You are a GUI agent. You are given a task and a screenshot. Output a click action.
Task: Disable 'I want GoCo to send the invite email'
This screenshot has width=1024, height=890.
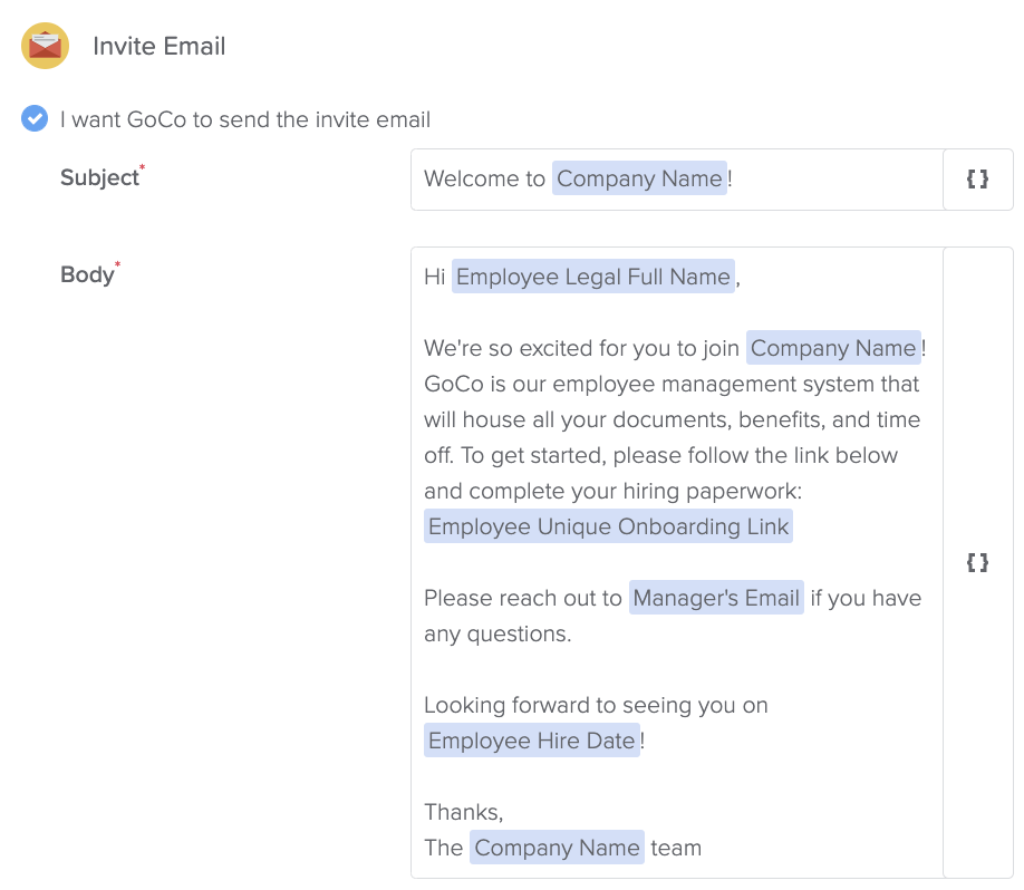tap(33, 119)
